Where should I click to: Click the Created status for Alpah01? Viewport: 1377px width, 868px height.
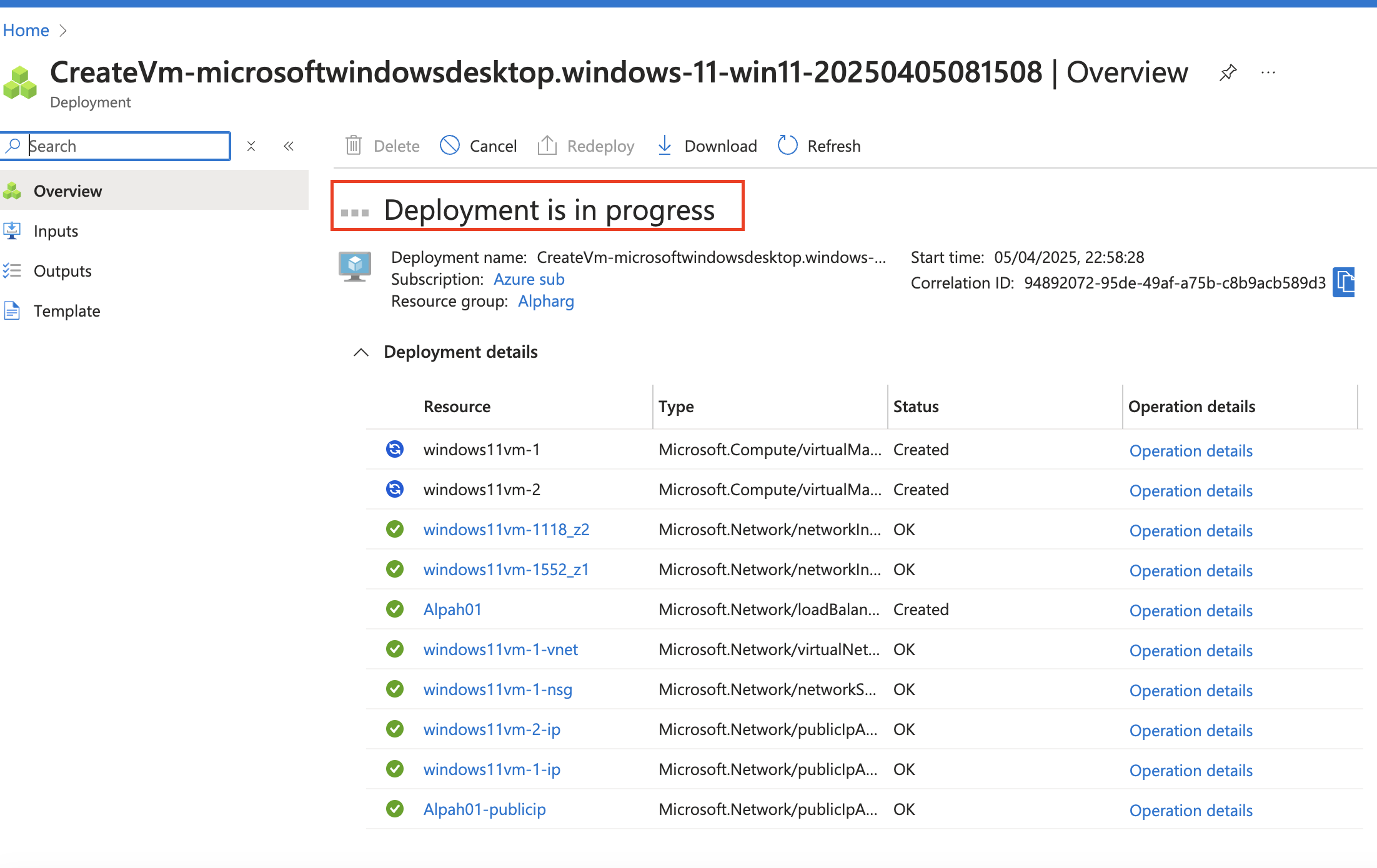(921, 609)
